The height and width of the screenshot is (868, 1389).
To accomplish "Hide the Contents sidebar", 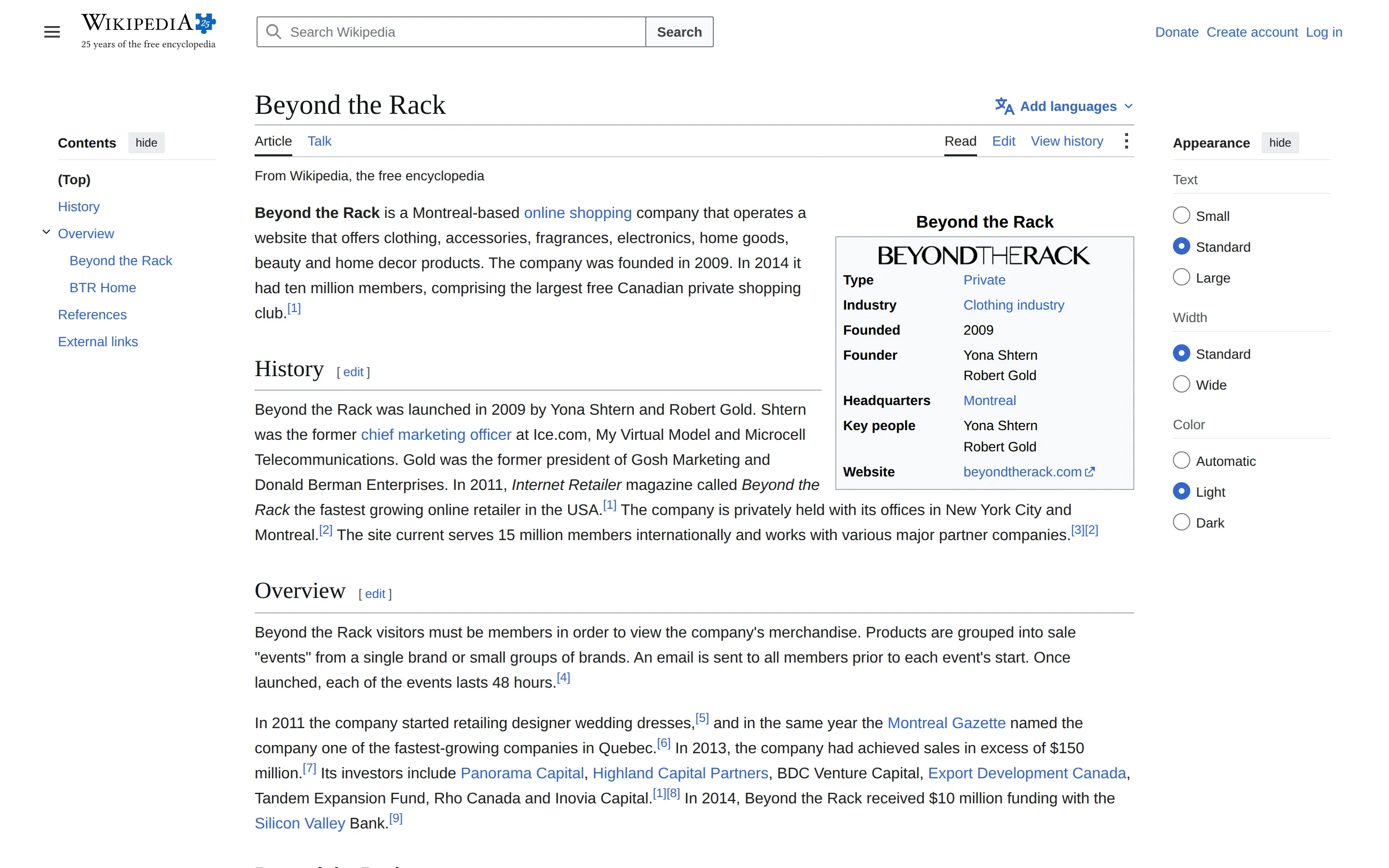I will click(146, 143).
